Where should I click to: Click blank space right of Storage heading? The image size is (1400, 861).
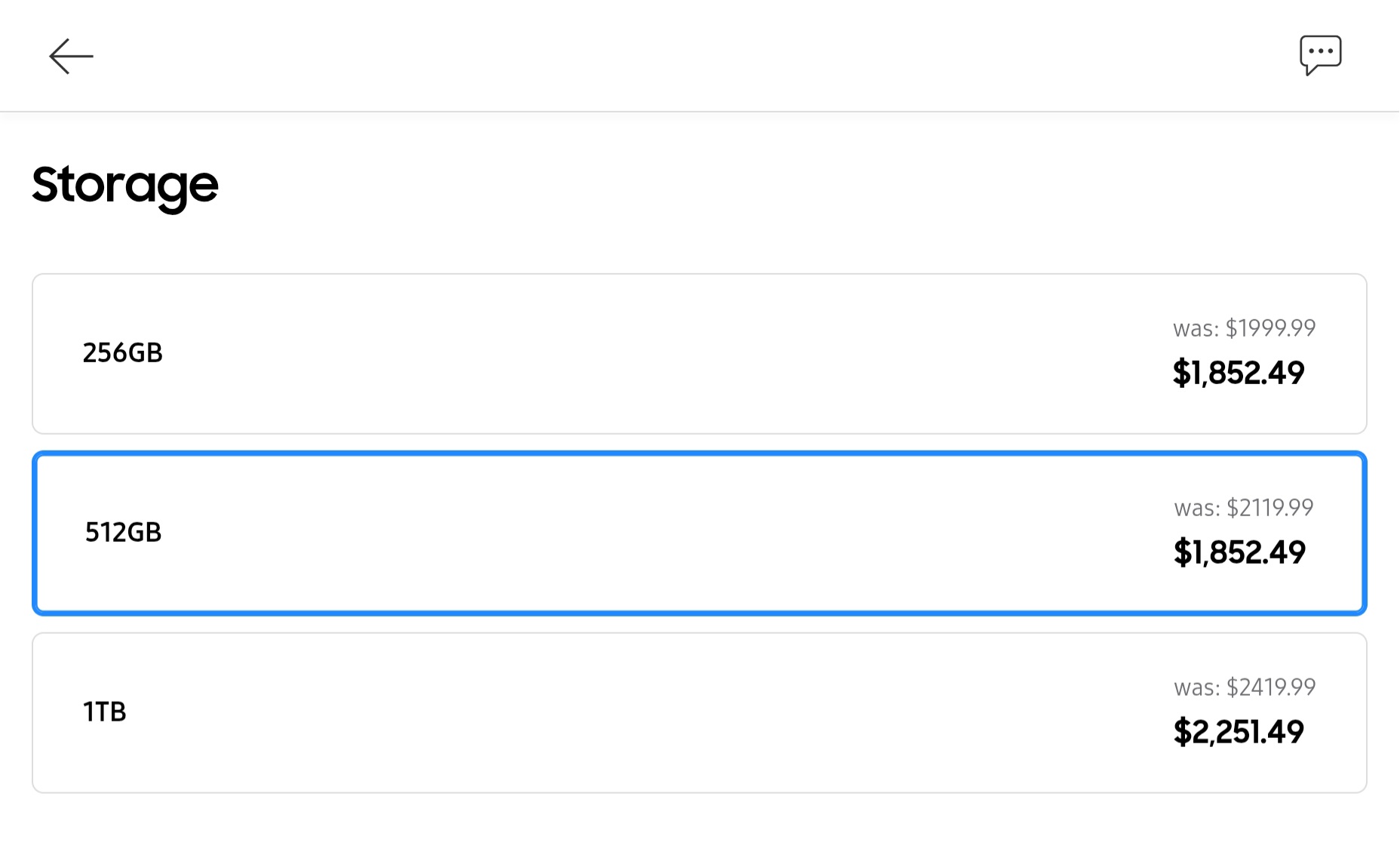coord(754,185)
